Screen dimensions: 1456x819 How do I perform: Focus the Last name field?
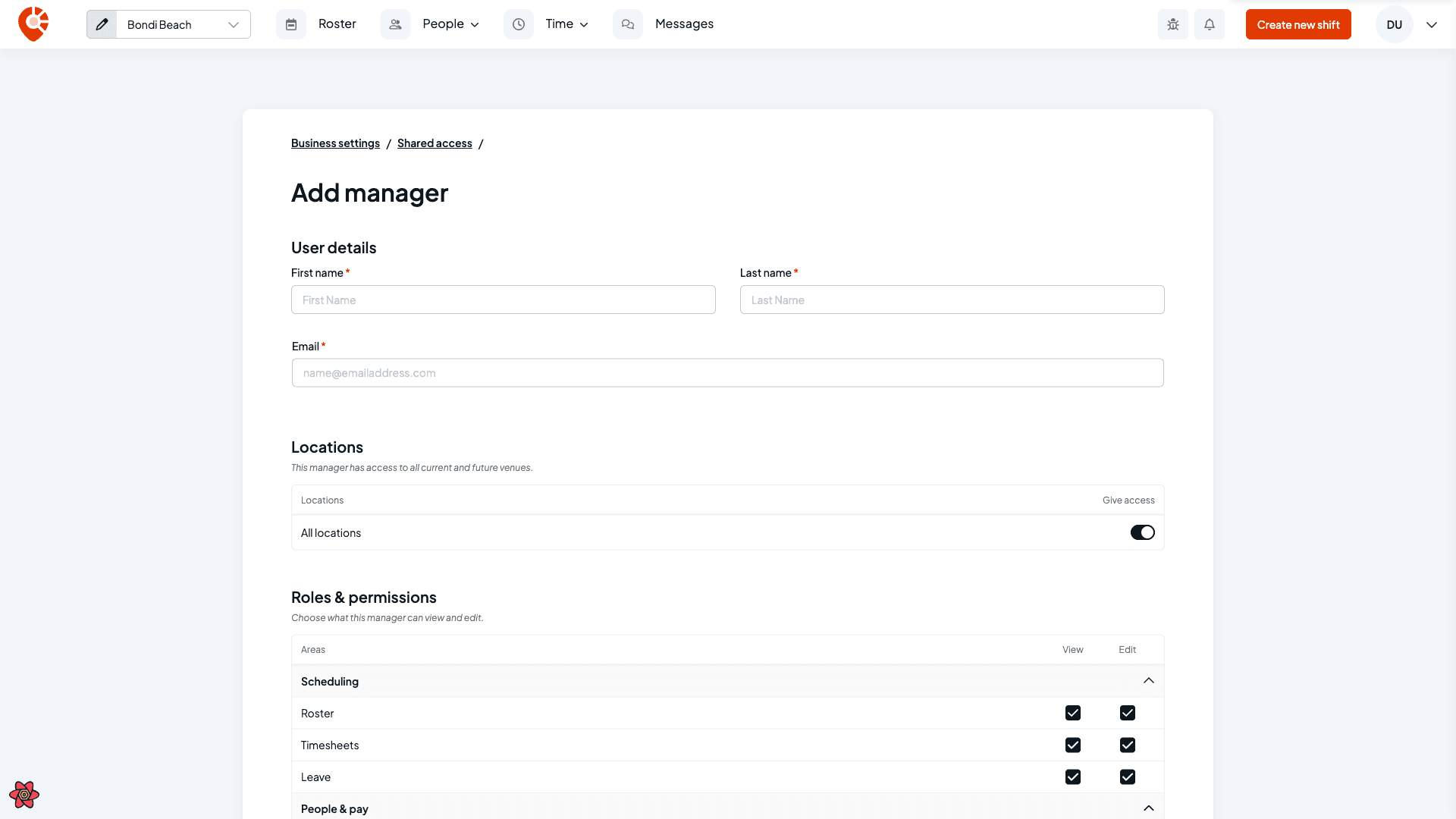pyautogui.click(x=952, y=300)
